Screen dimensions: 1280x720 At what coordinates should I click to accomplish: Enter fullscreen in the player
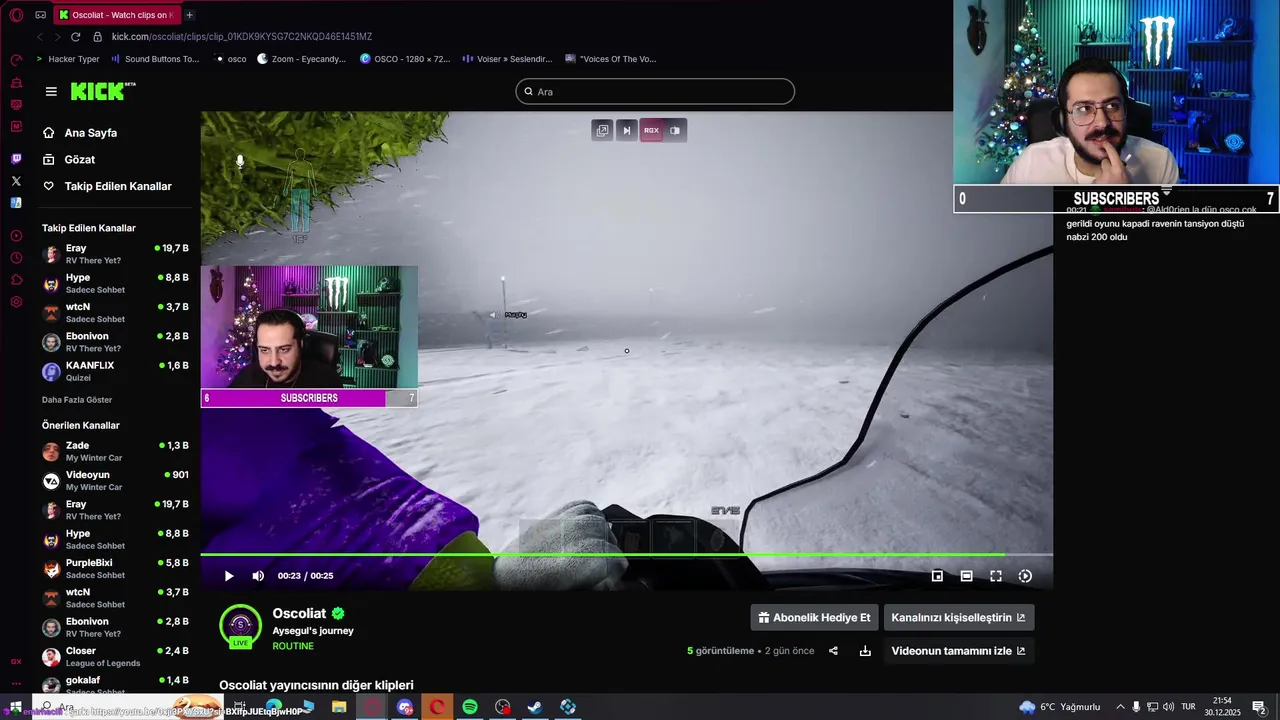(996, 576)
